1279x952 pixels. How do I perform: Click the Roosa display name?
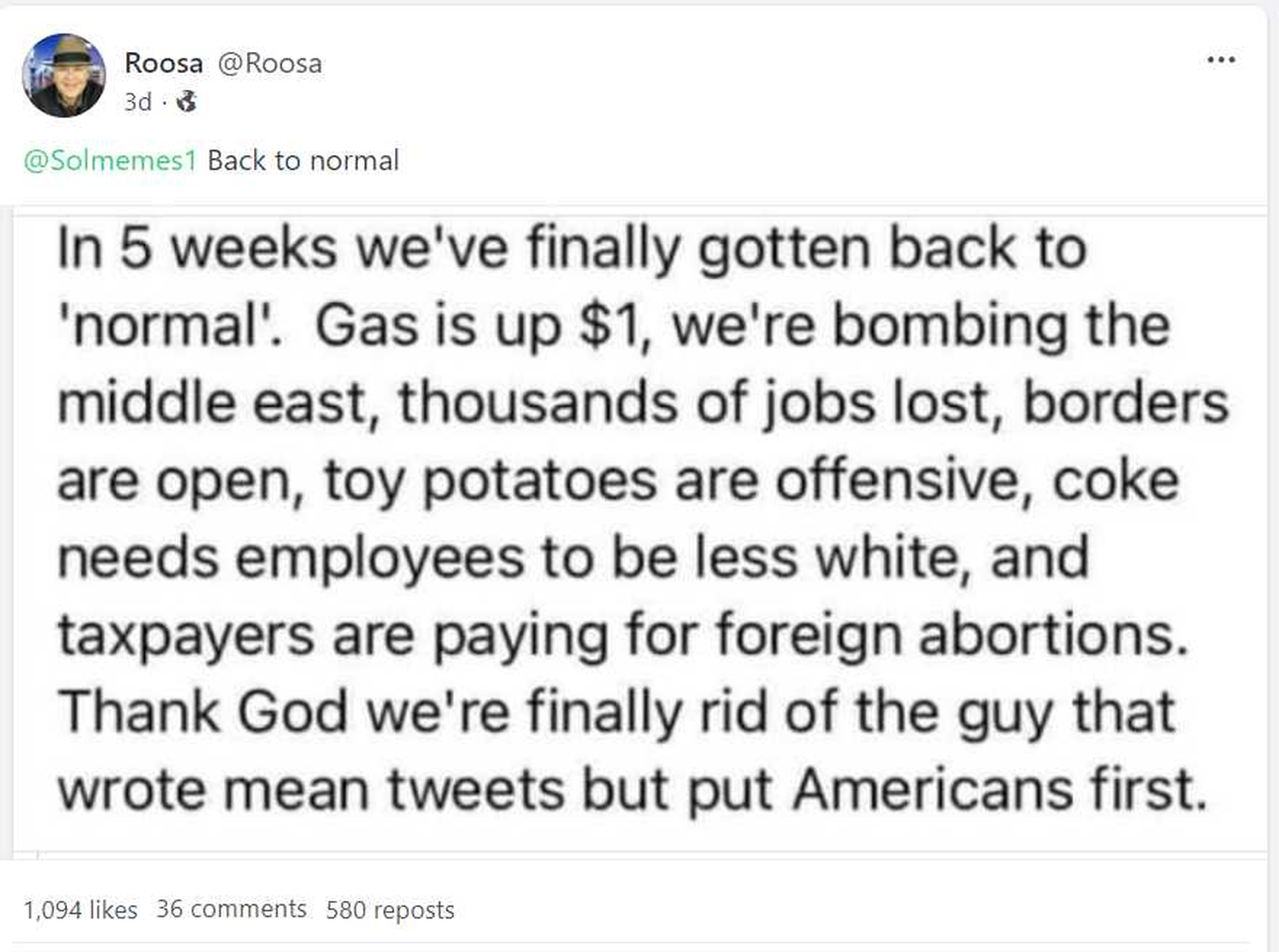pyautogui.click(x=163, y=63)
